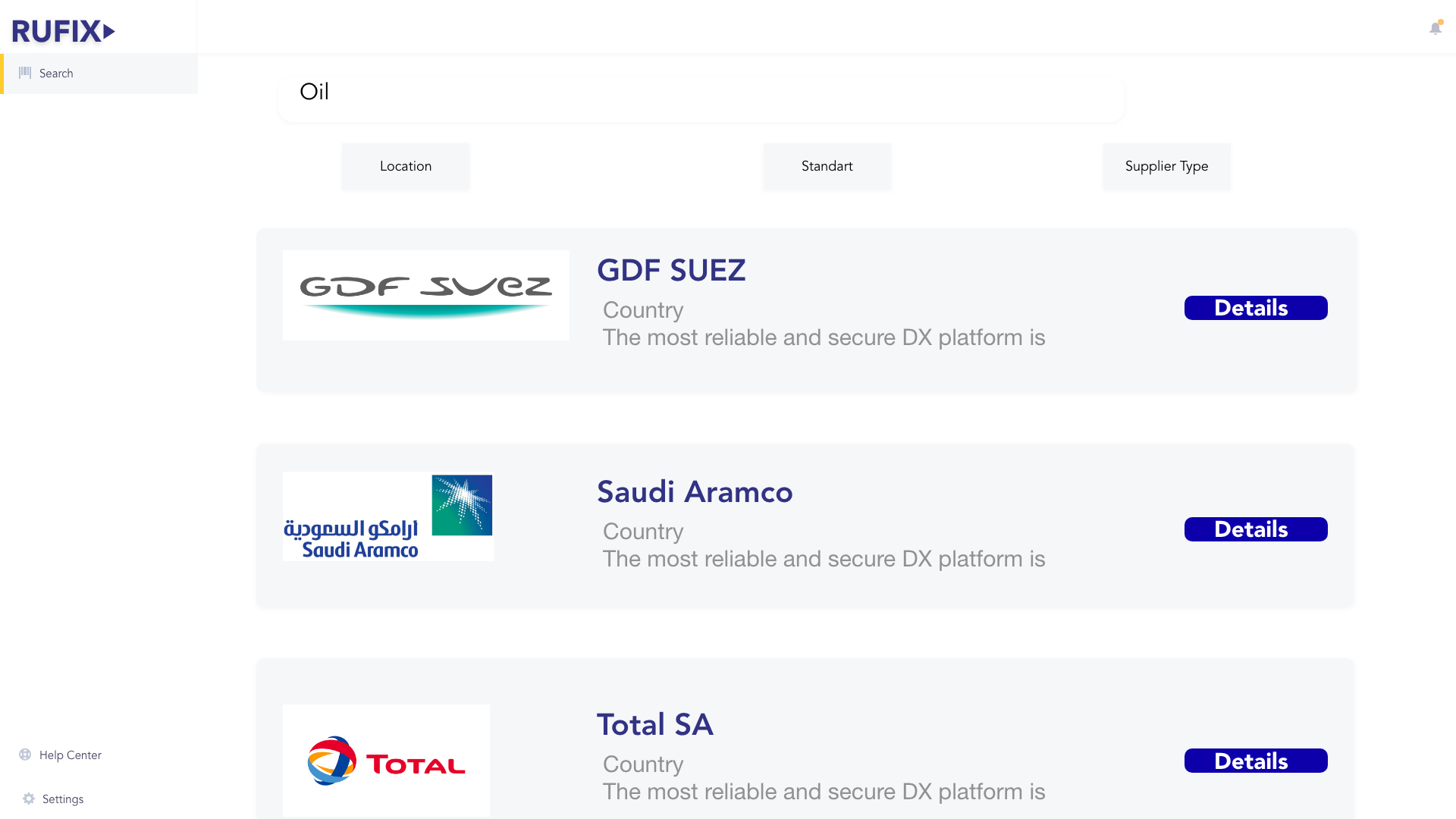The width and height of the screenshot is (1456, 819).
Task: Open Settings from the sidebar
Action: coord(63,799)
